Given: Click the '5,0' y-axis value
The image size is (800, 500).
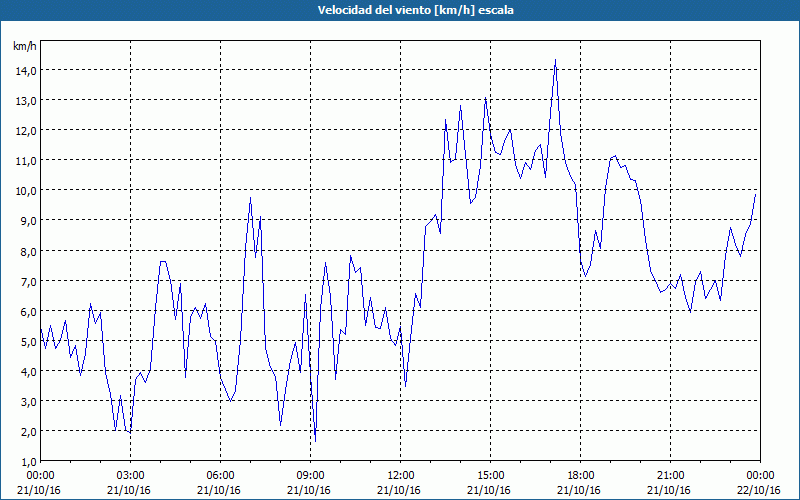Looking at the screenshot, I should tap(28, 341).
